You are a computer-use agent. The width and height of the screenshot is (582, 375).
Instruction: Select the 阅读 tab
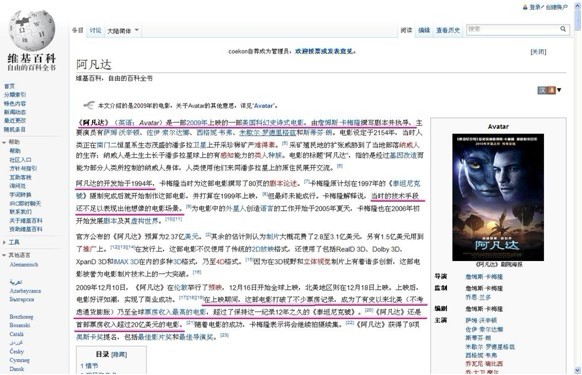tap(406, 30)
